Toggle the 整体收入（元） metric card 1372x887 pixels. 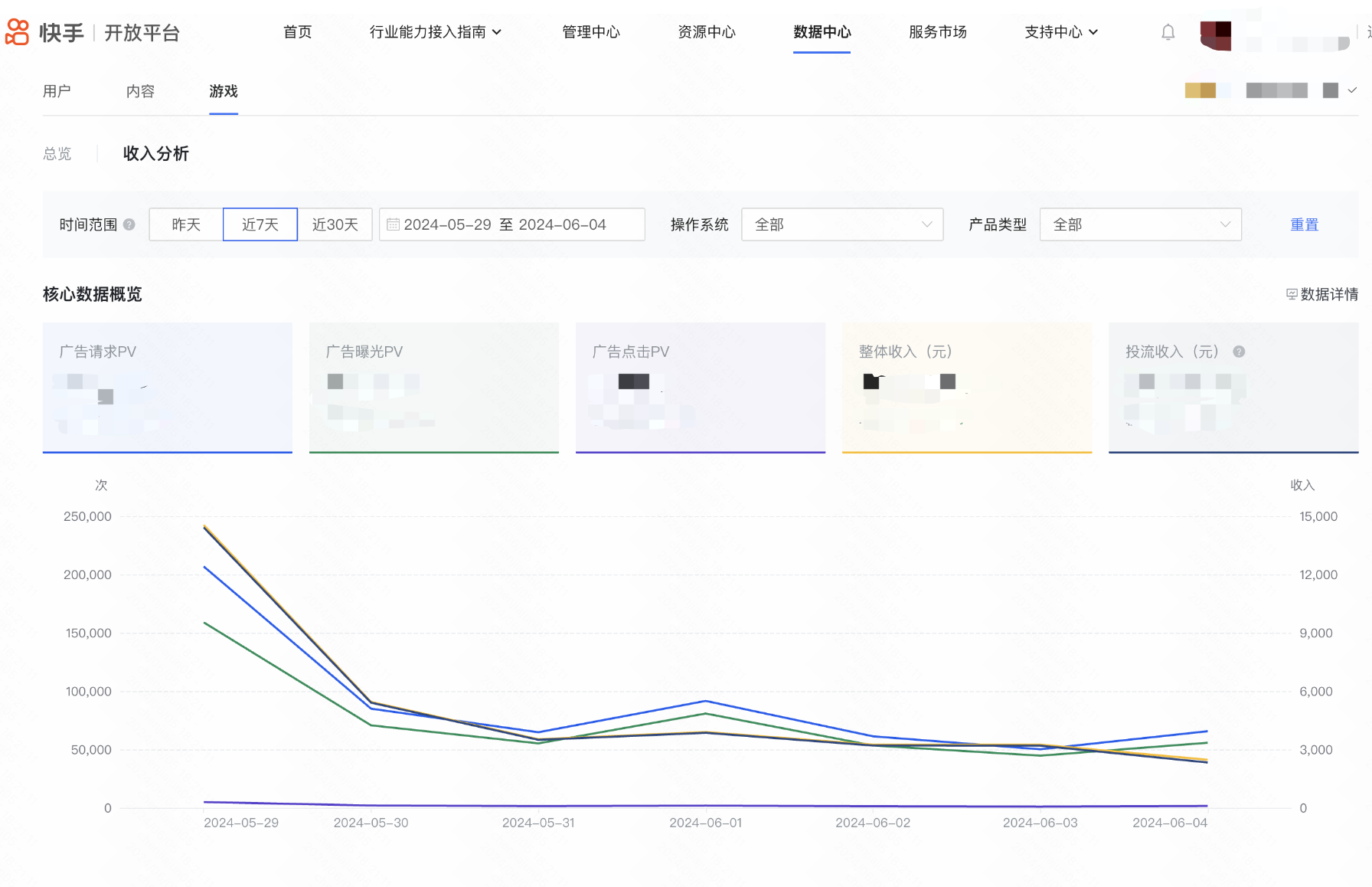[x=967, y=388]
